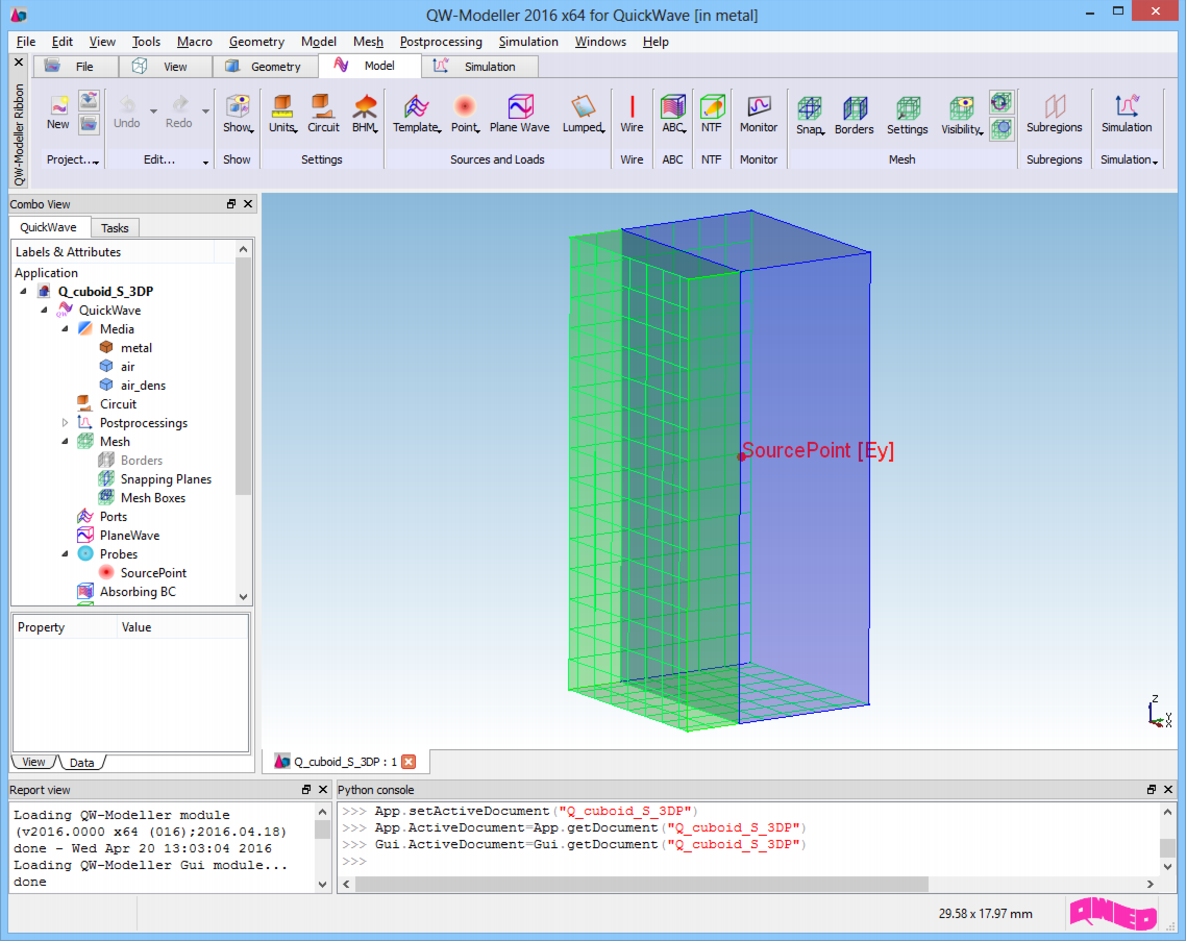Click the NTF box icon
The height and width of the screenshot is (943, 1187).
point(712,114)
